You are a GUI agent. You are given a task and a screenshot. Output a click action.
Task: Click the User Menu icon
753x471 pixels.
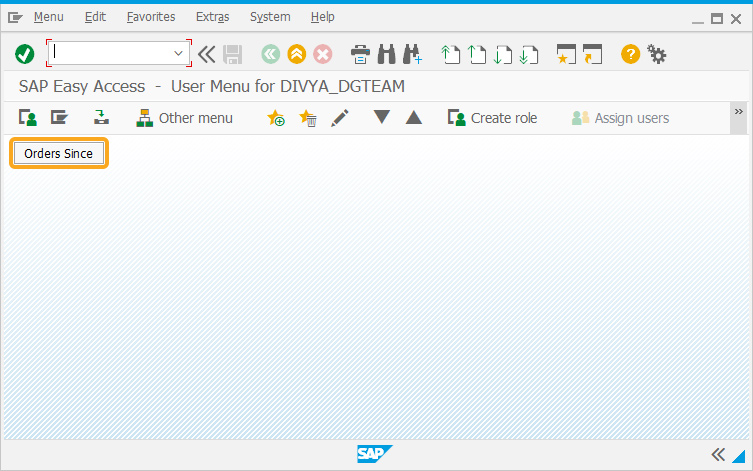28,118
